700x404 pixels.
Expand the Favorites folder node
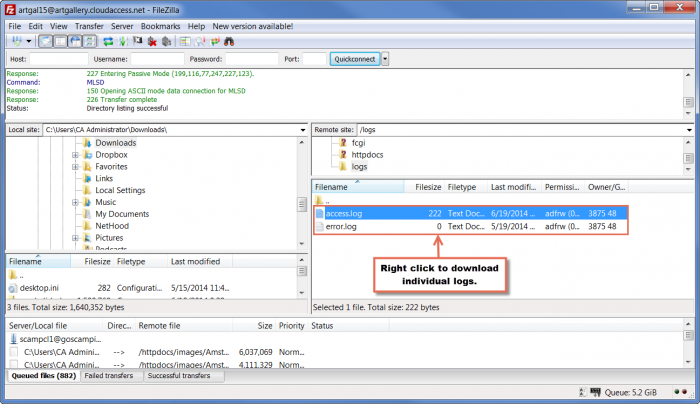click(x=75, y=167)
